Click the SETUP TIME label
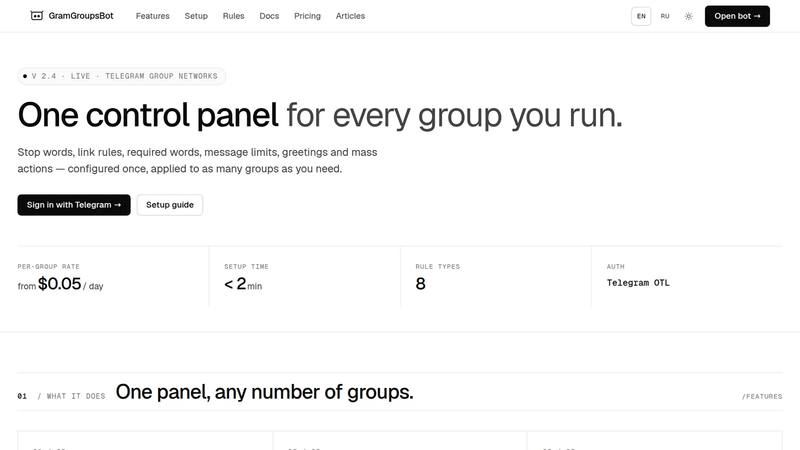The width and height of the screenshot is (800, 450). pos(246,266)
